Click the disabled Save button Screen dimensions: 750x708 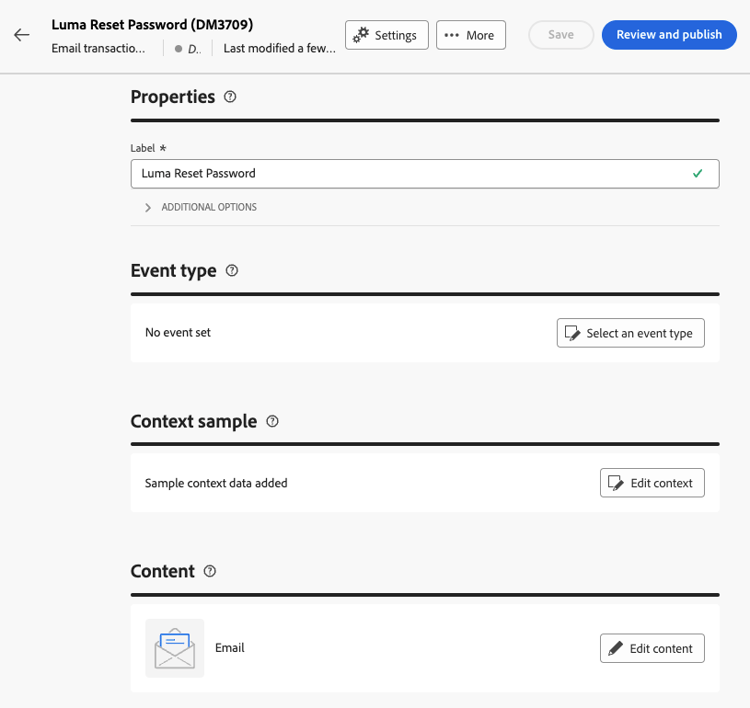coord(561,35)
